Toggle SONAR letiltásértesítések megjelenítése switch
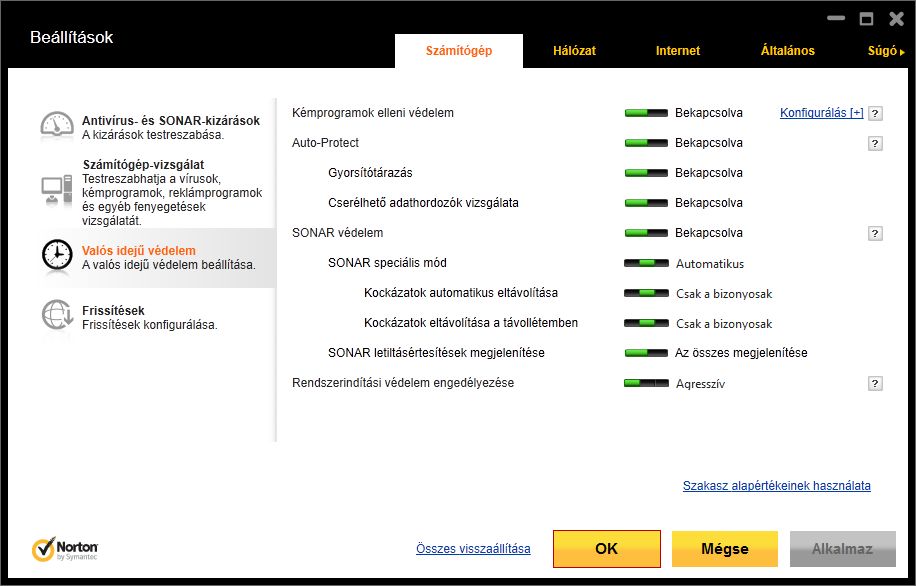Image resolution: width=916 pixels, height=586 pixels. click(646, 353)
